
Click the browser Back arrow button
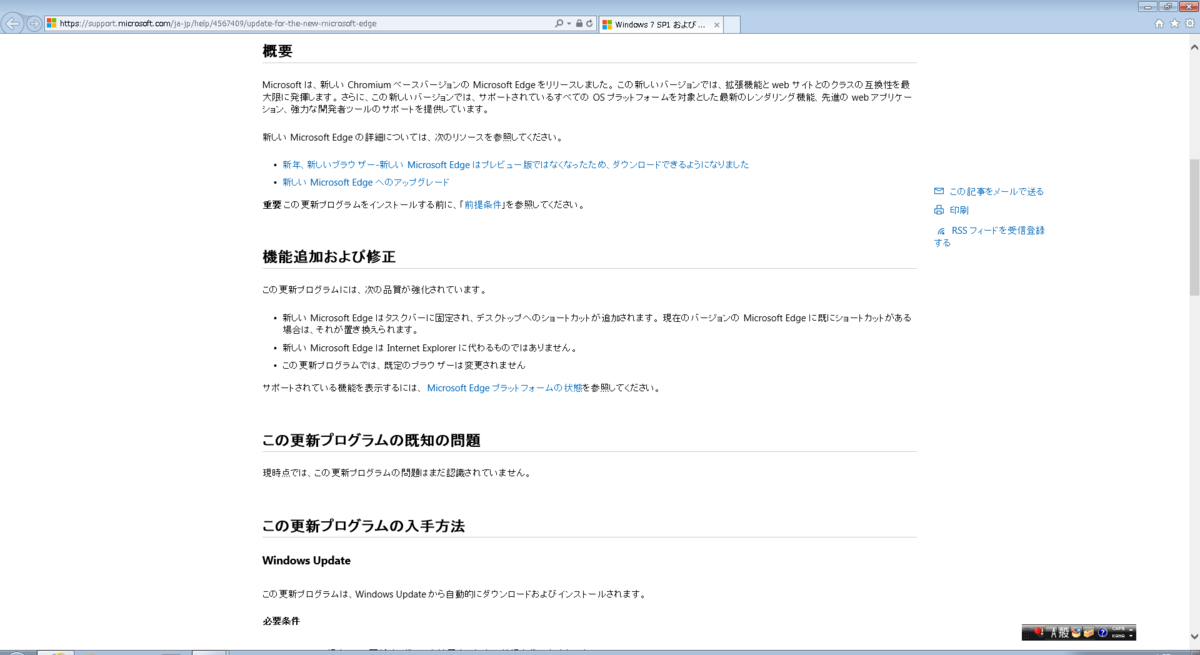(x=14, y=23)
